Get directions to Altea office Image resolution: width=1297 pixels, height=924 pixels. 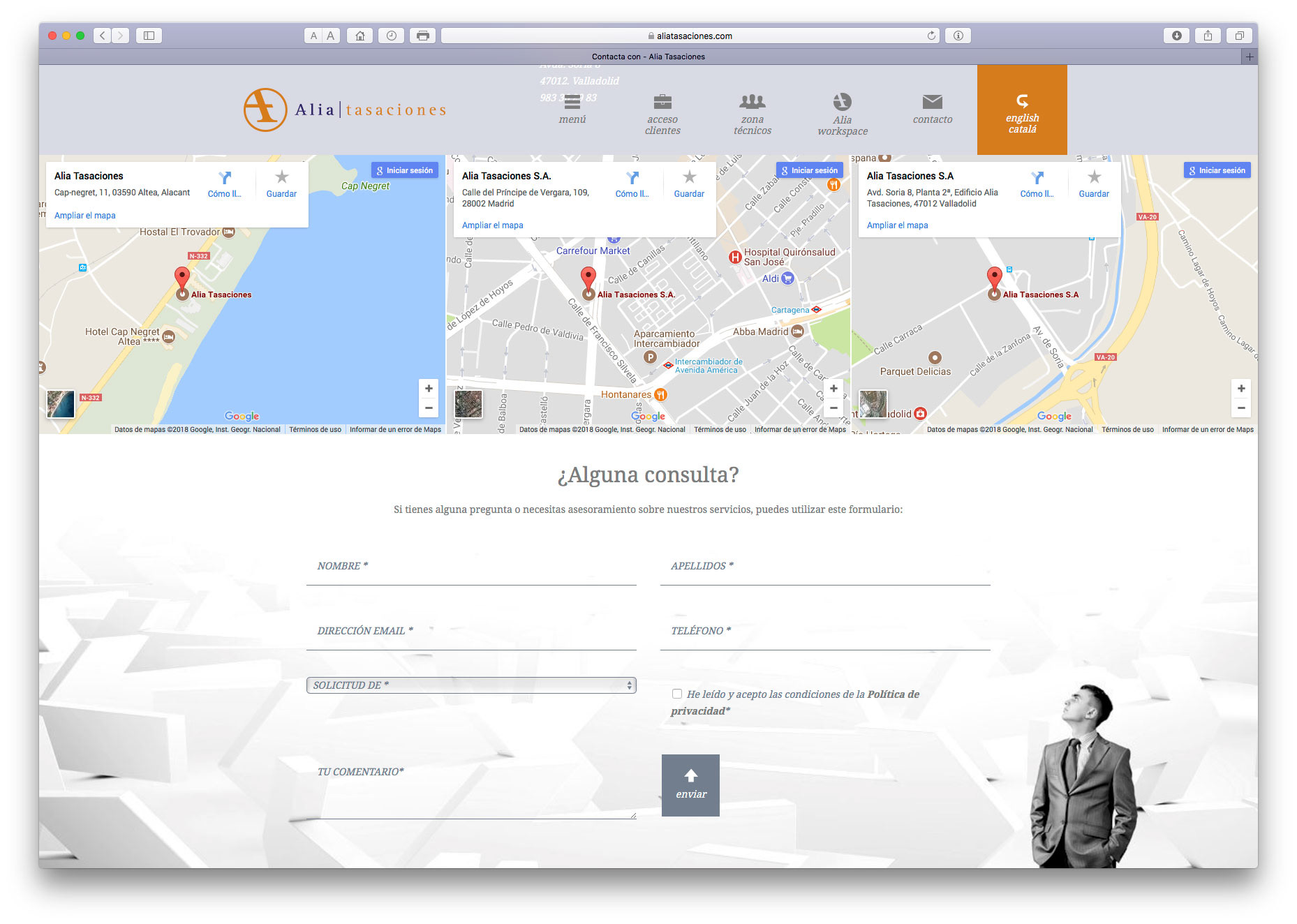pos(225,184)
